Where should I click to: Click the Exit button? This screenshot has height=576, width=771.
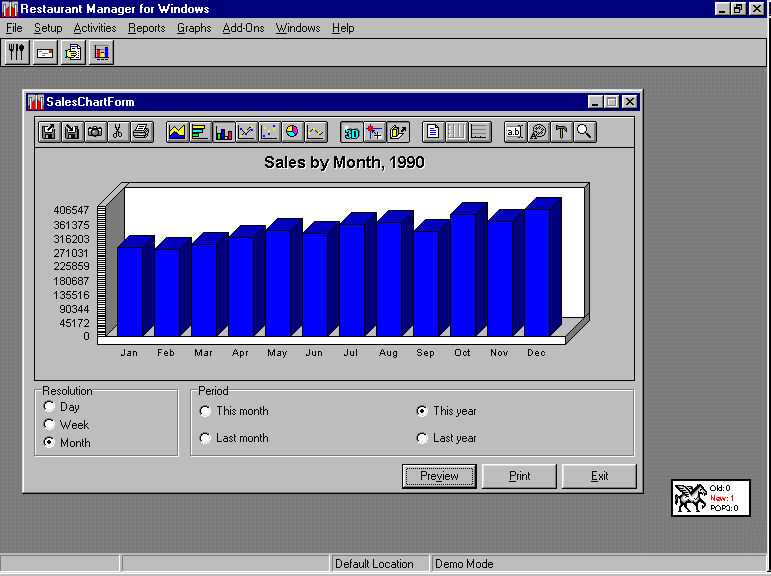(599, 476)
